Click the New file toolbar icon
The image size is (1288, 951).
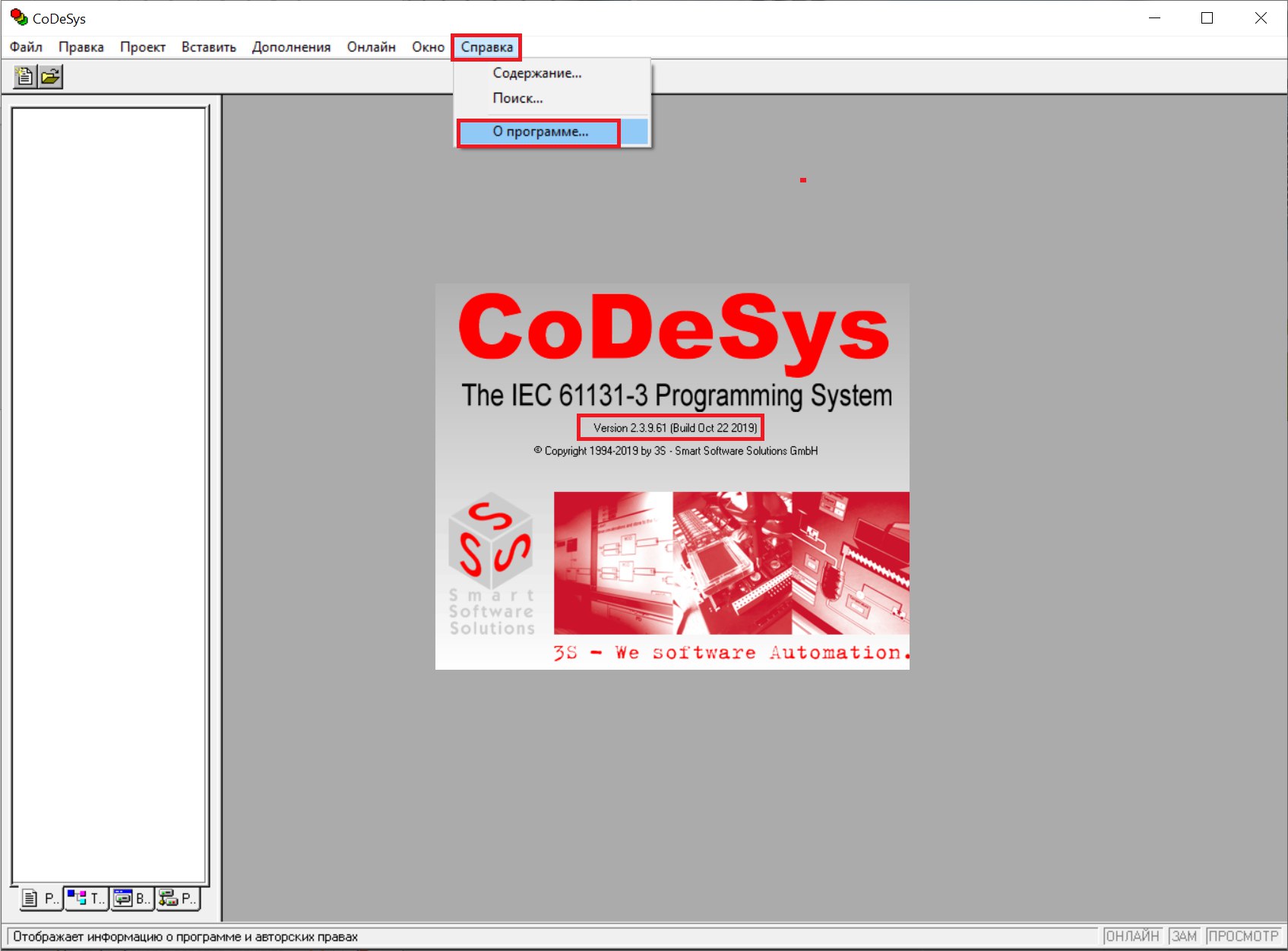pos(25,77)
